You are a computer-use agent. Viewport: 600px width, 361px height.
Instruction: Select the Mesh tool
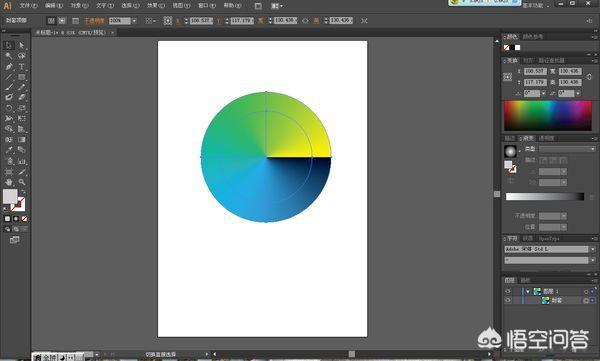coord(9,140)
